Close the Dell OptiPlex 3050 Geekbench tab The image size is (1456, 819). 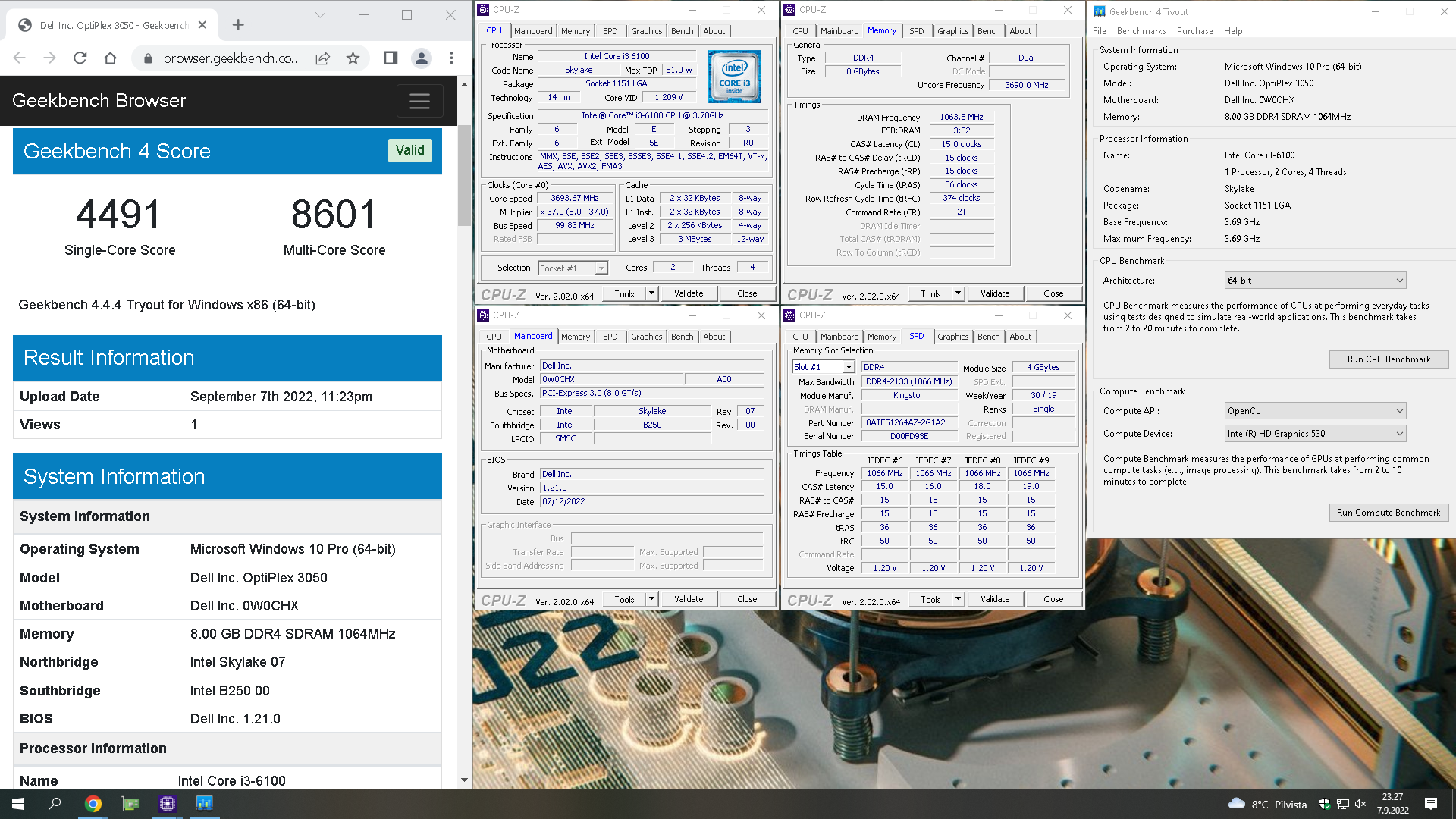point(202,25)
